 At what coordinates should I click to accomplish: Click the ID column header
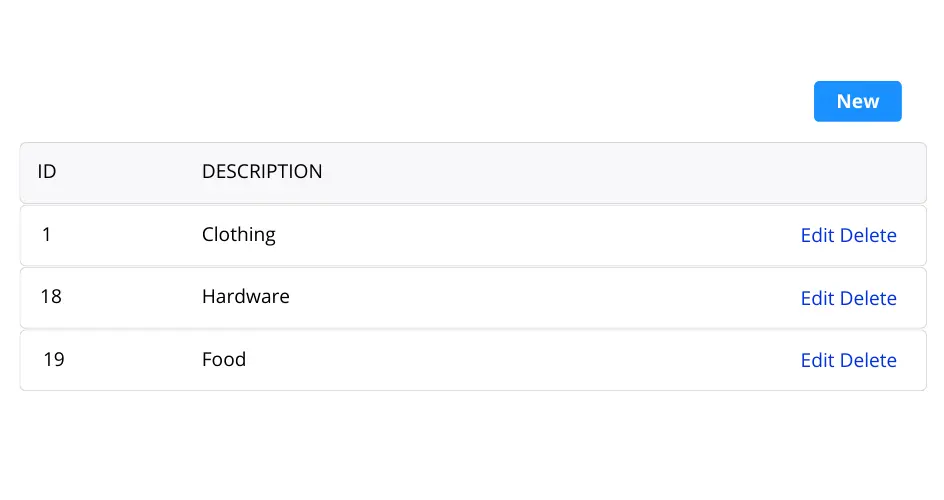coord(47,171)
